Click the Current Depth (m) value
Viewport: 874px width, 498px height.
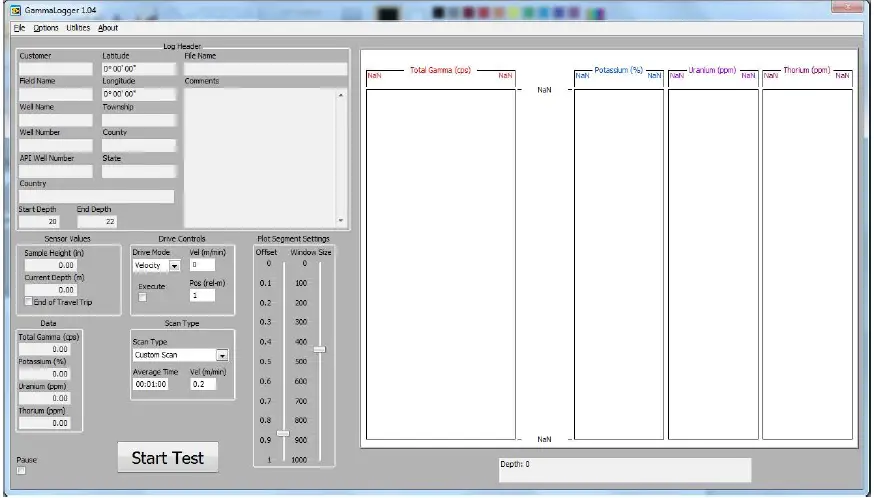coord(51,290)
